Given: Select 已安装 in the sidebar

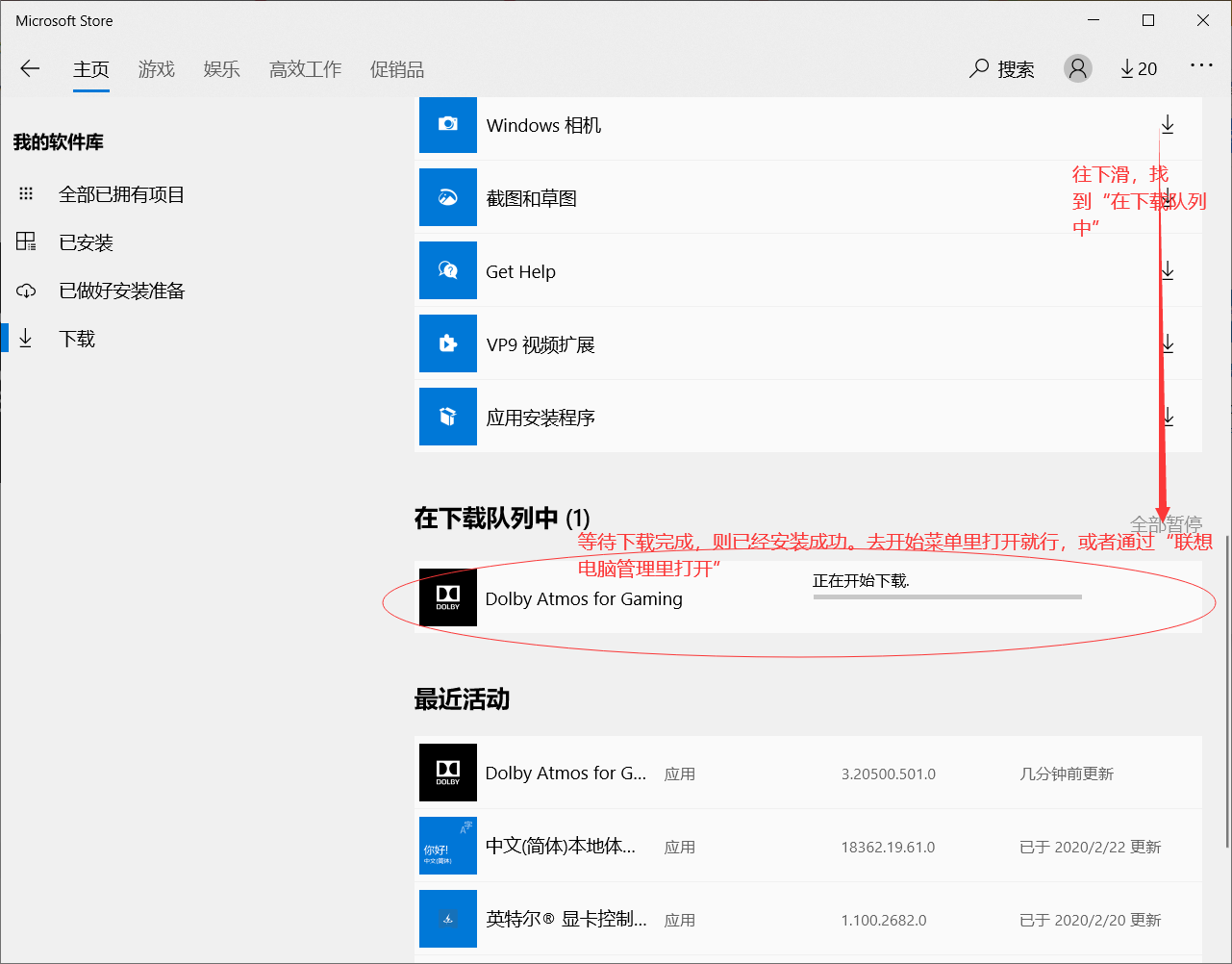Looking at the screenshot, I should pyautogui.click(x=86, y=242).
